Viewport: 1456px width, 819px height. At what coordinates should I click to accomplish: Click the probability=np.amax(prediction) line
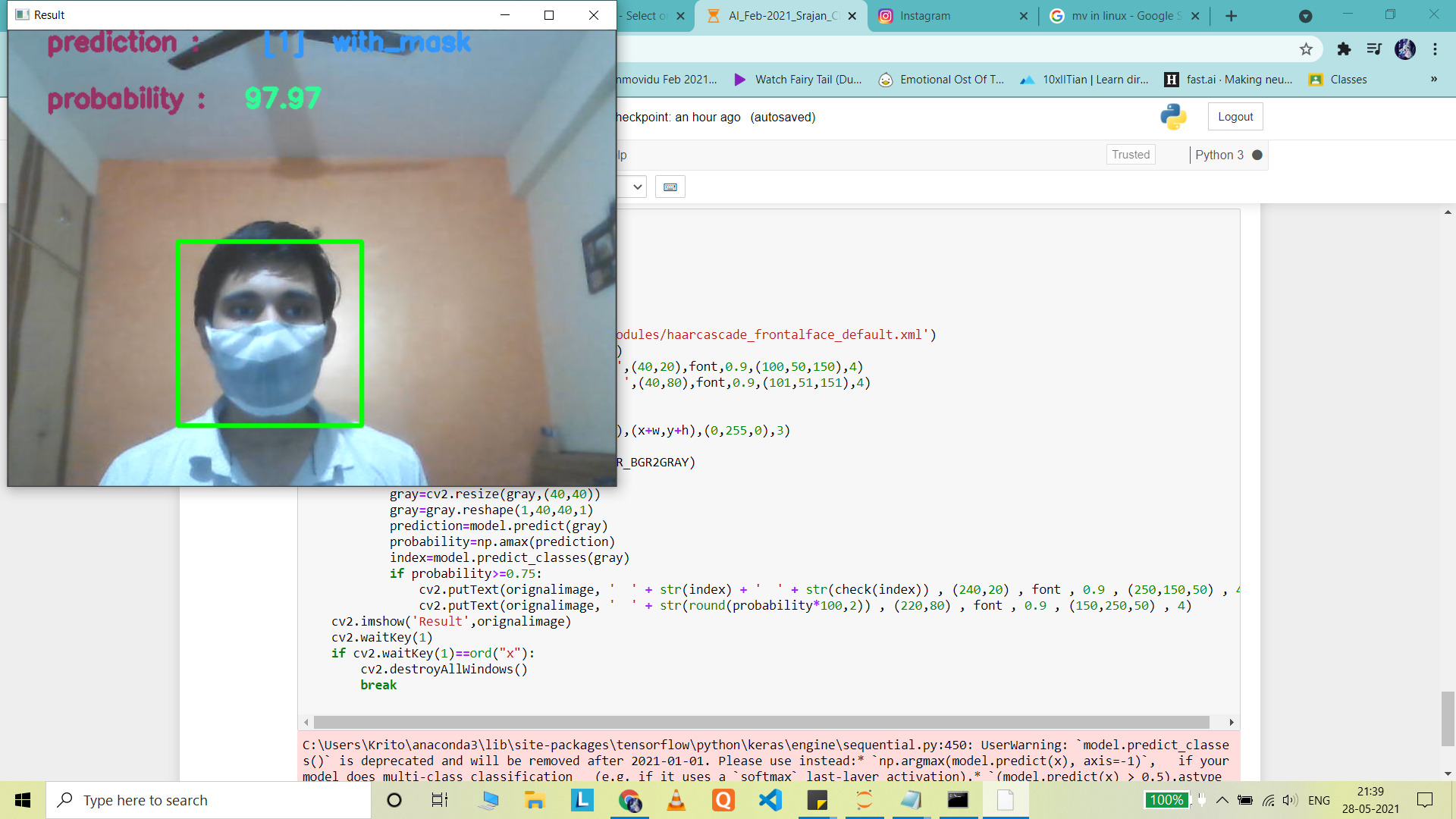coord(502,541)
